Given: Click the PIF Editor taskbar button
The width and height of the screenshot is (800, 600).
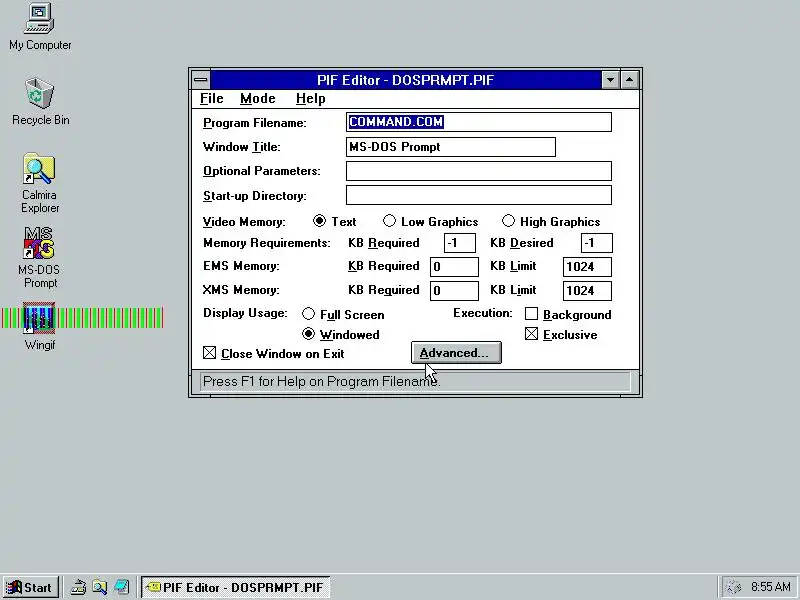Looking at the screenshot, I should [235, 588].
